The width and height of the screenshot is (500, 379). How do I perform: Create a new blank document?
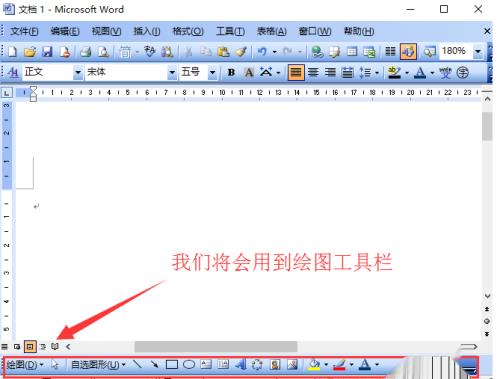12,52
